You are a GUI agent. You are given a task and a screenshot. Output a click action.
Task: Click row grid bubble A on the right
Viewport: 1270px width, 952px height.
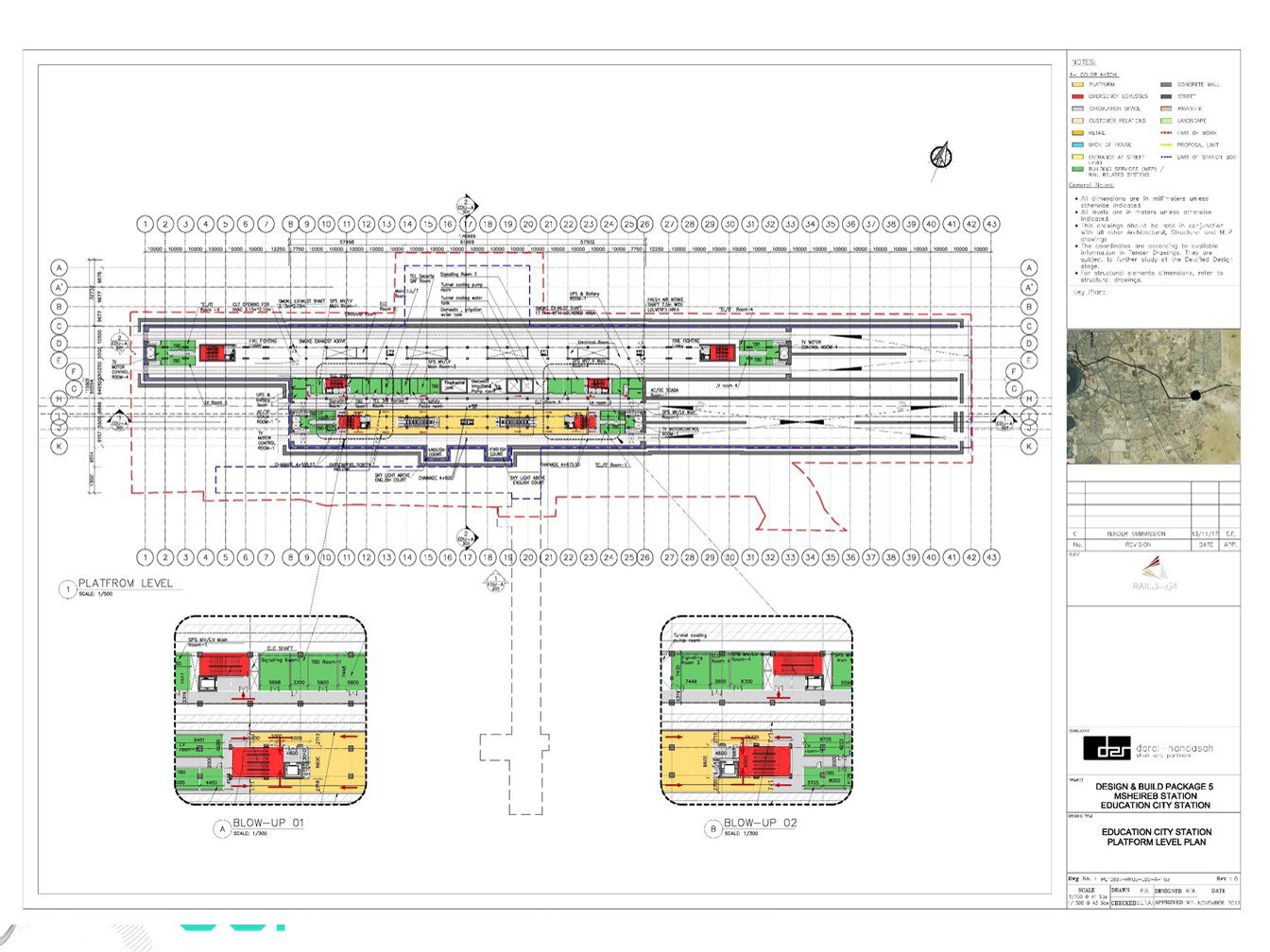click(x=1030, y=267)
